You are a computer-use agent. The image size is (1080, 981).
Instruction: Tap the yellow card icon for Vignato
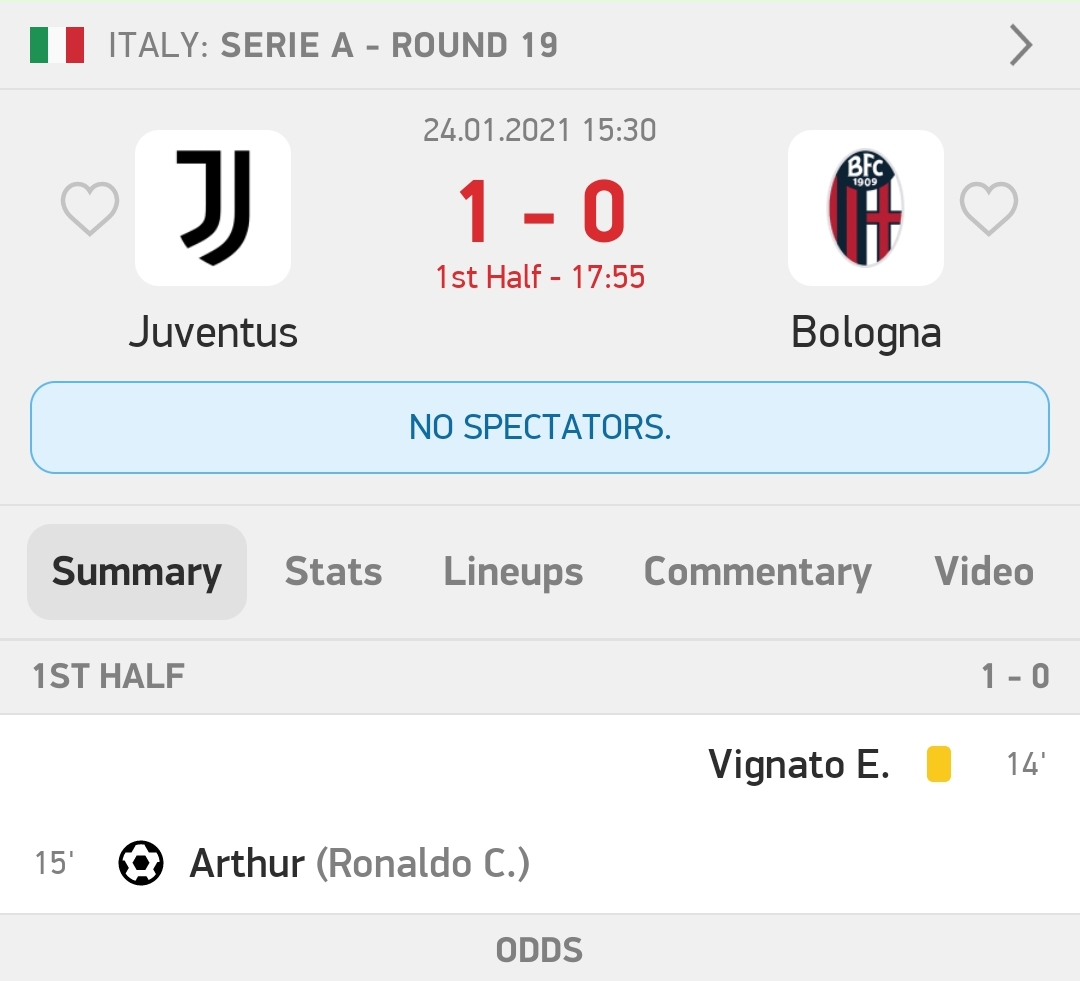[938, 765]
